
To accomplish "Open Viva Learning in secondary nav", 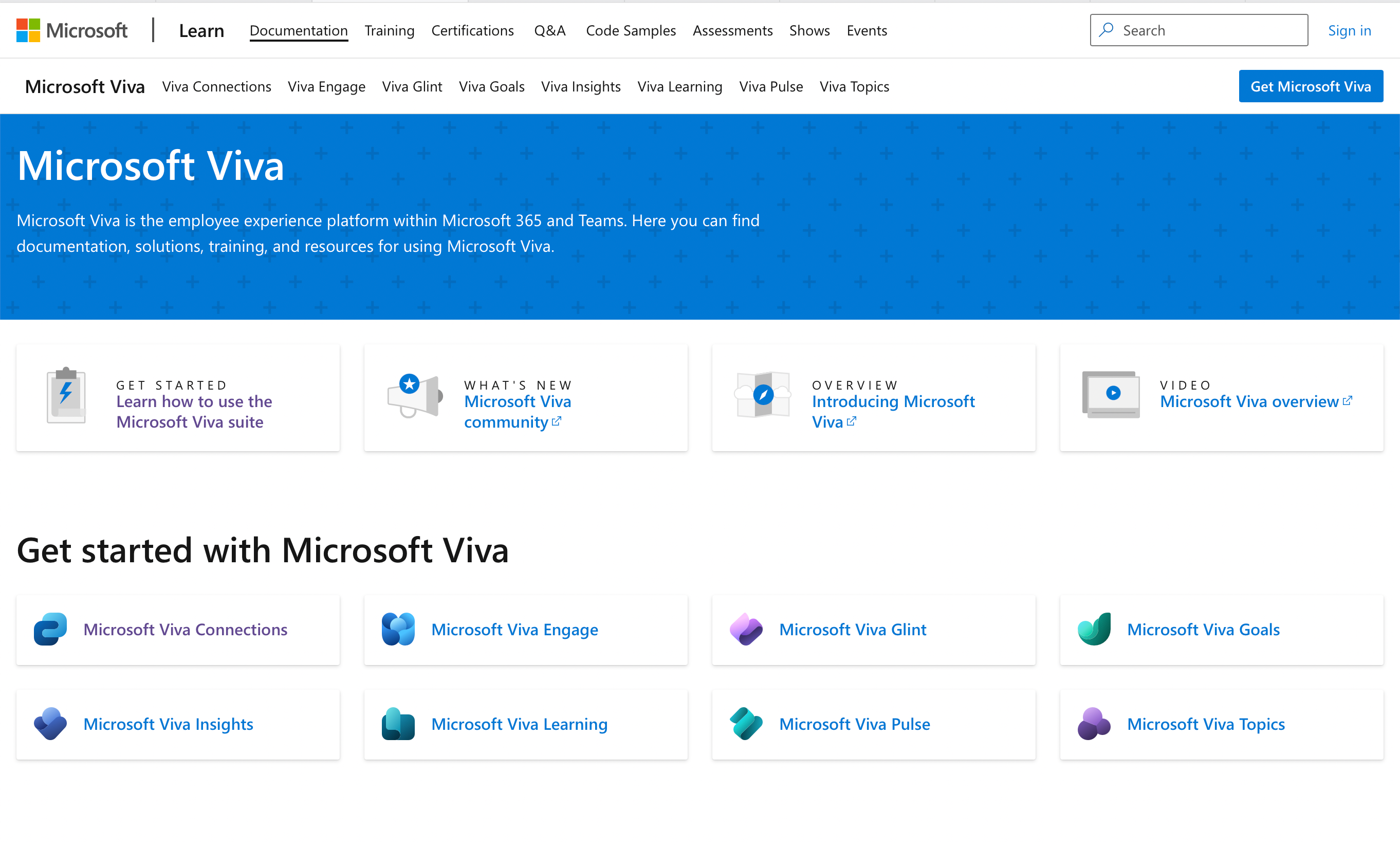I will [680, 86].
